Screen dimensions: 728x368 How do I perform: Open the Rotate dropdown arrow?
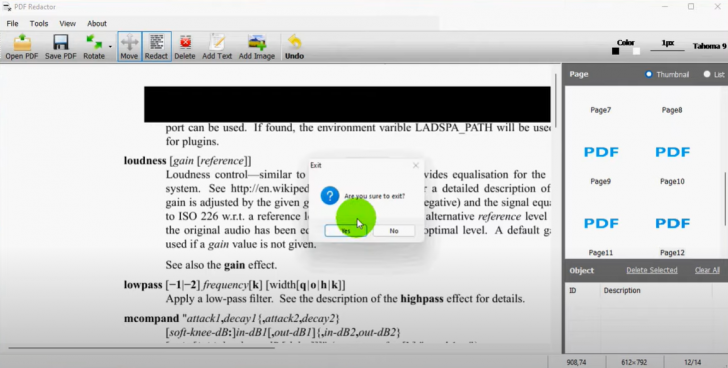[110, 46]
